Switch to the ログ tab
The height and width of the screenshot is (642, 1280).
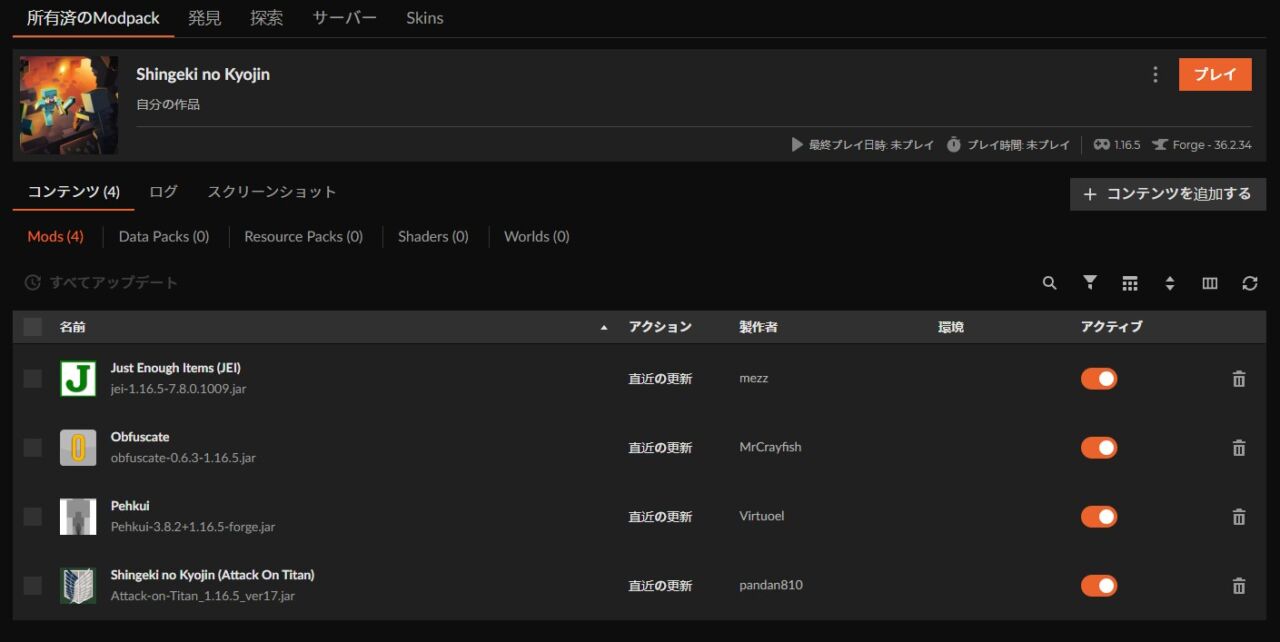pos(164,192)
